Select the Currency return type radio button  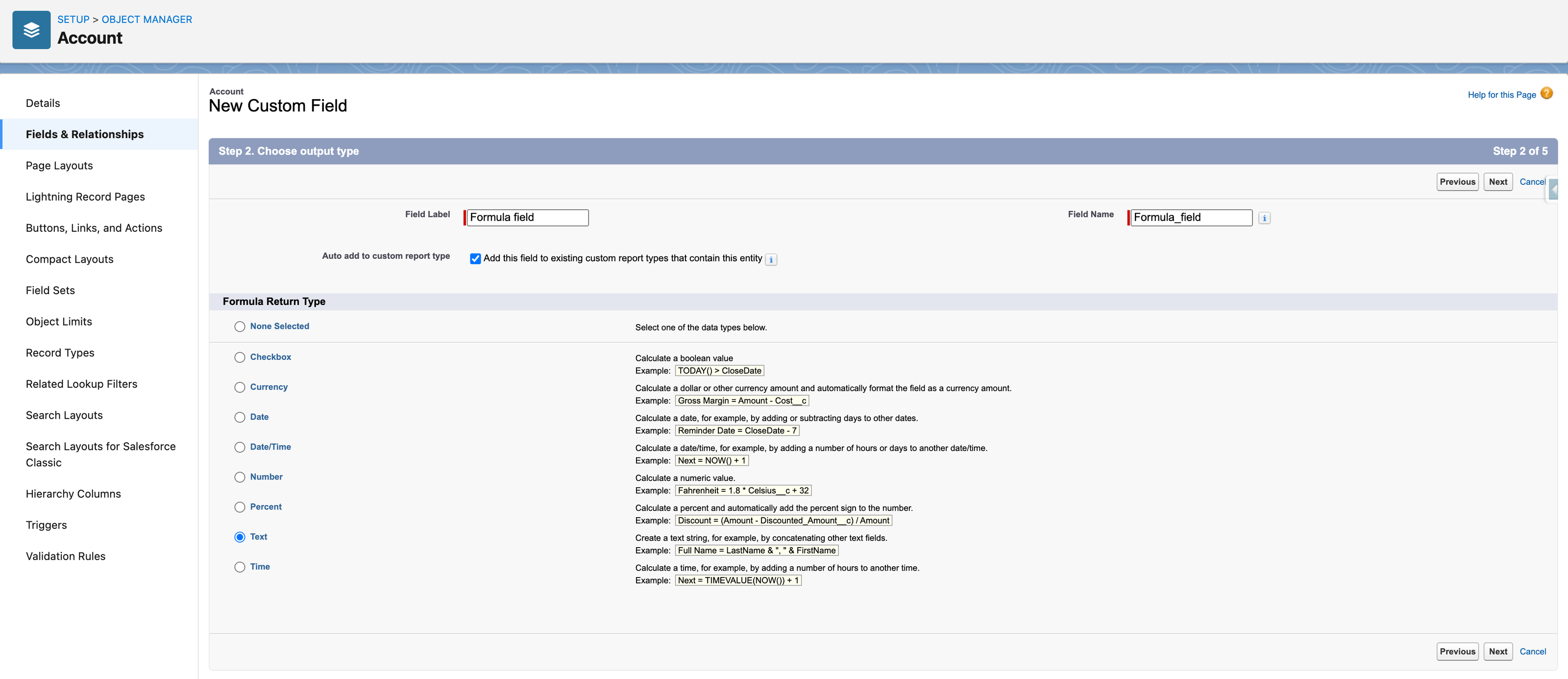click(240, 387)
